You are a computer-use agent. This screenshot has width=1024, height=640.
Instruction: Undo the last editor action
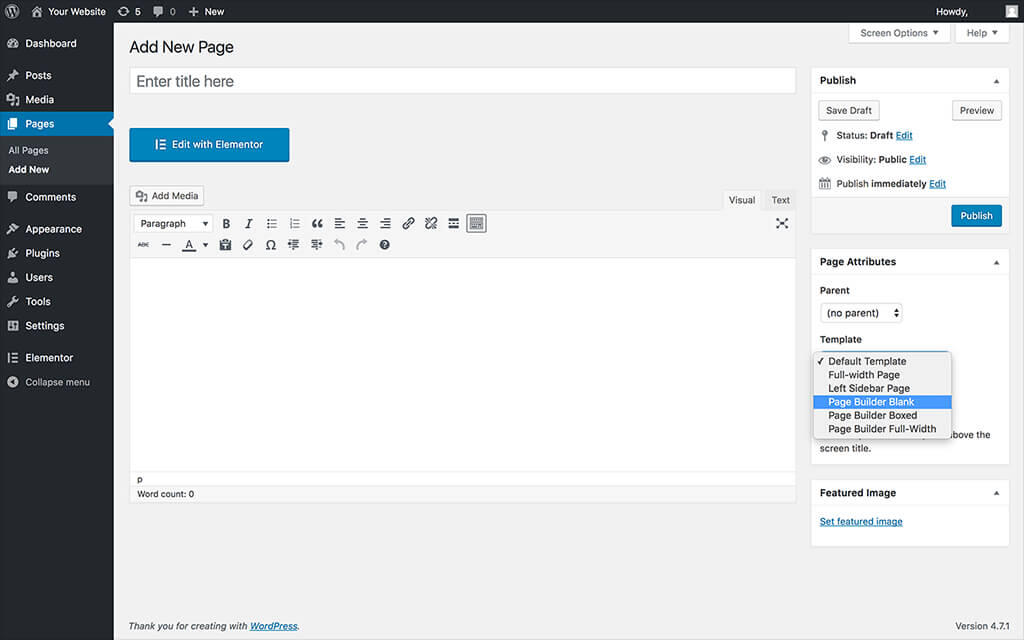point(339,245)
